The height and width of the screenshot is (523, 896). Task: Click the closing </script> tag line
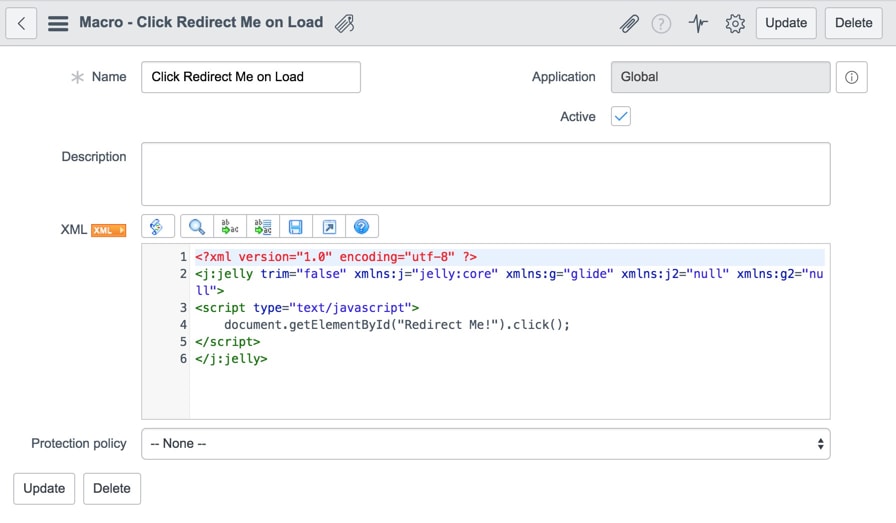(227, 342)
